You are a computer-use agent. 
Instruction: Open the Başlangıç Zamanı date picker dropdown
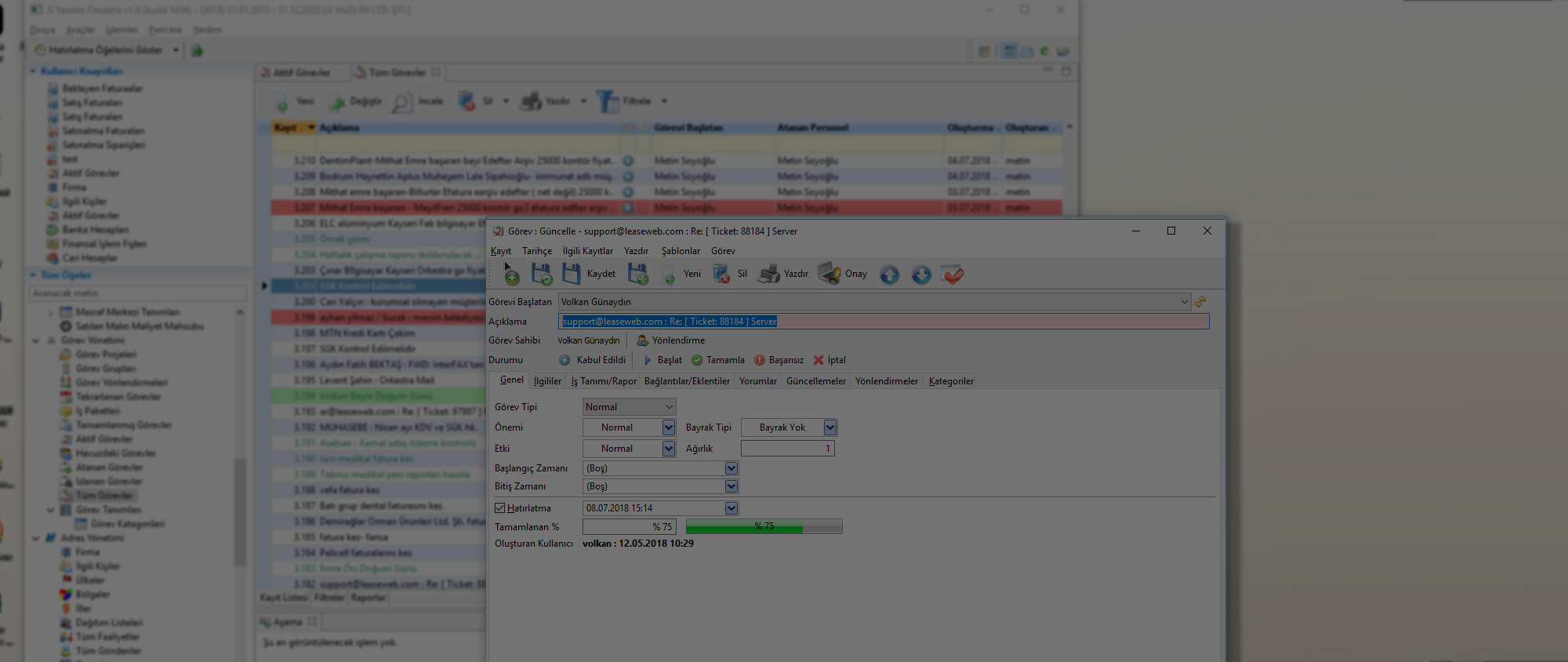coord(731,468)
